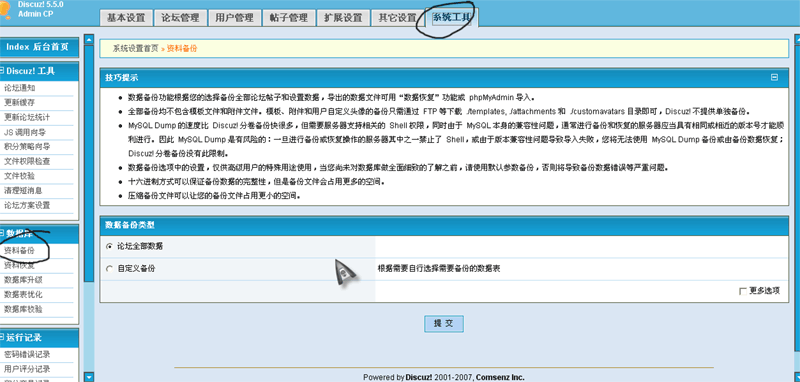Collapse the Discuz! 工具 sidebar section

pyautogui.click(x=2, y=71)
